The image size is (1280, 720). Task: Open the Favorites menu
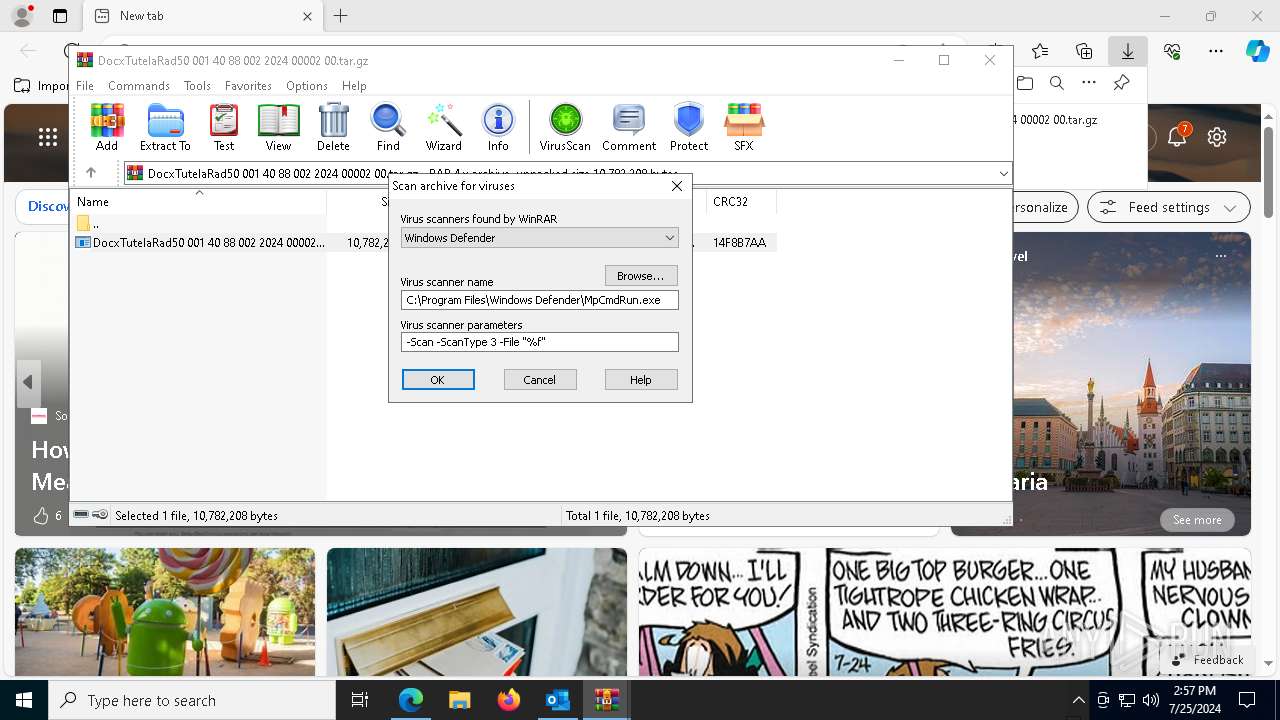[x=248, y=86]
